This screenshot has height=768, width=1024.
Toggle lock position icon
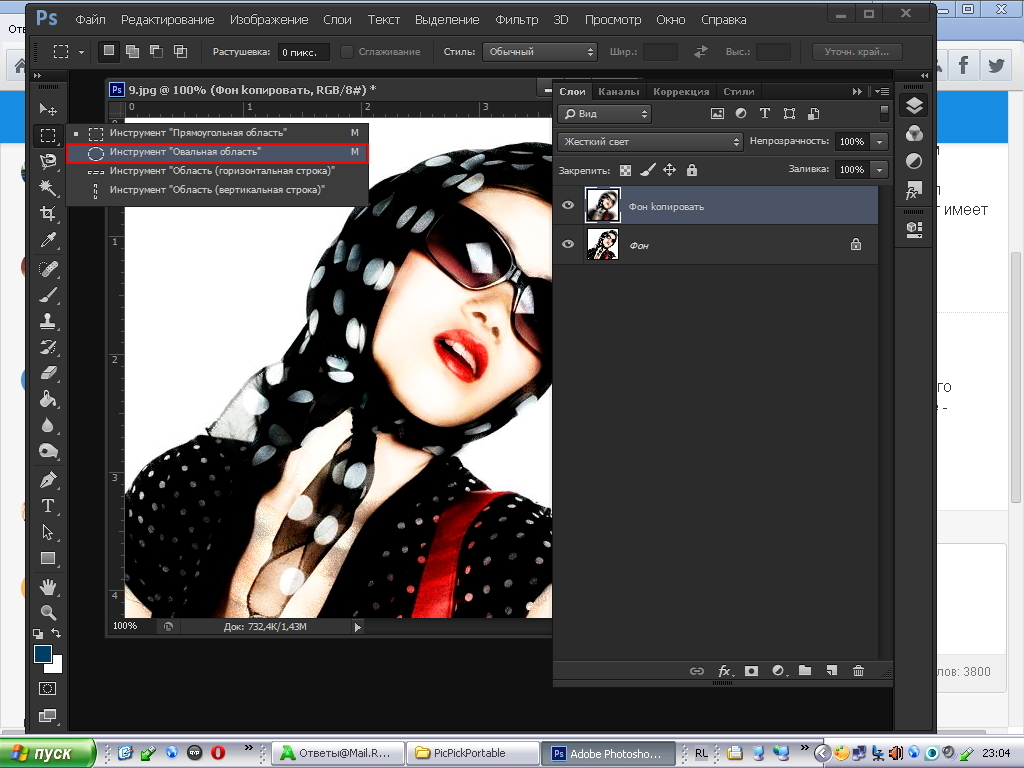click(x=669, y=170)
